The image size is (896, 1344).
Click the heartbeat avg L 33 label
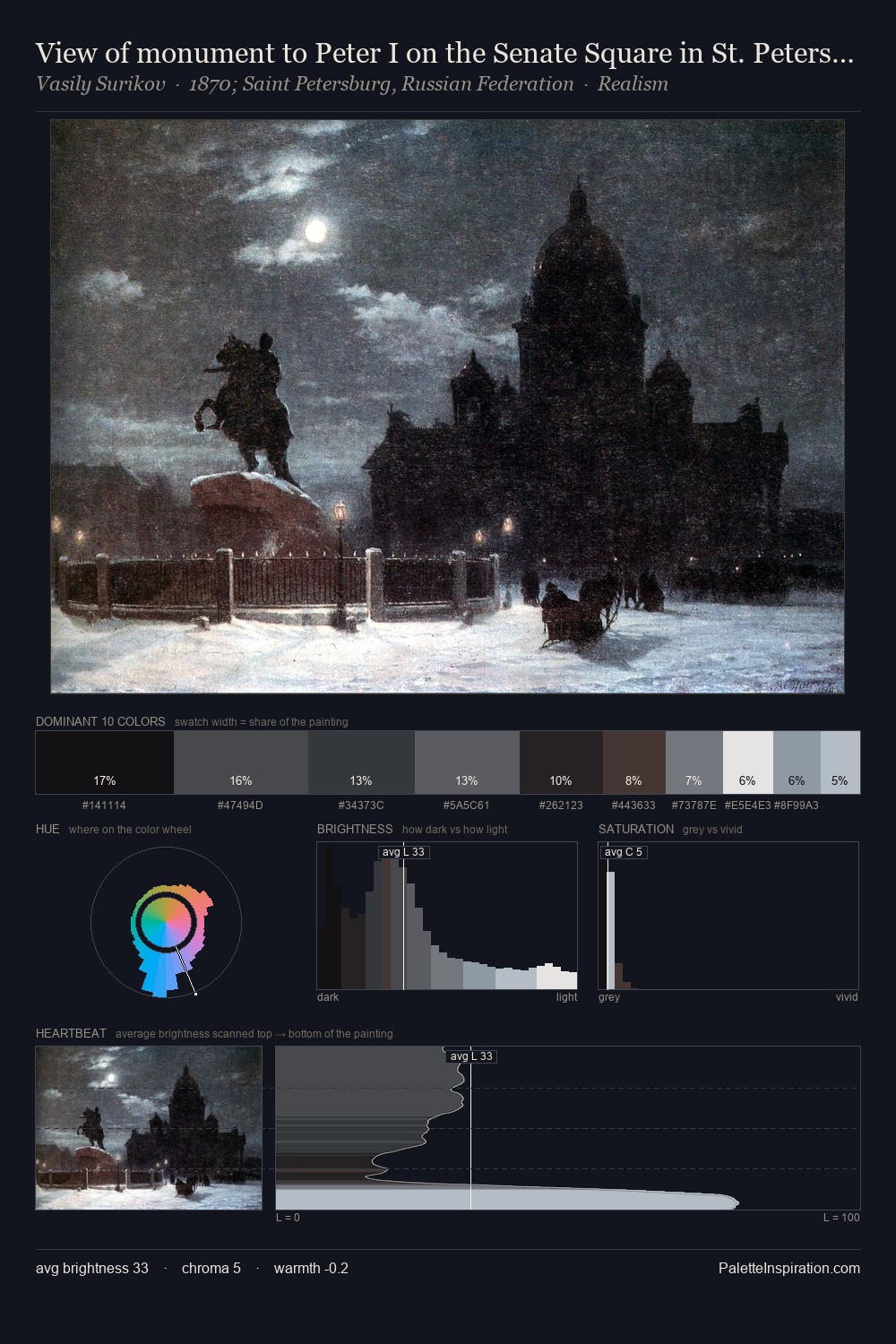point(471,1056)
